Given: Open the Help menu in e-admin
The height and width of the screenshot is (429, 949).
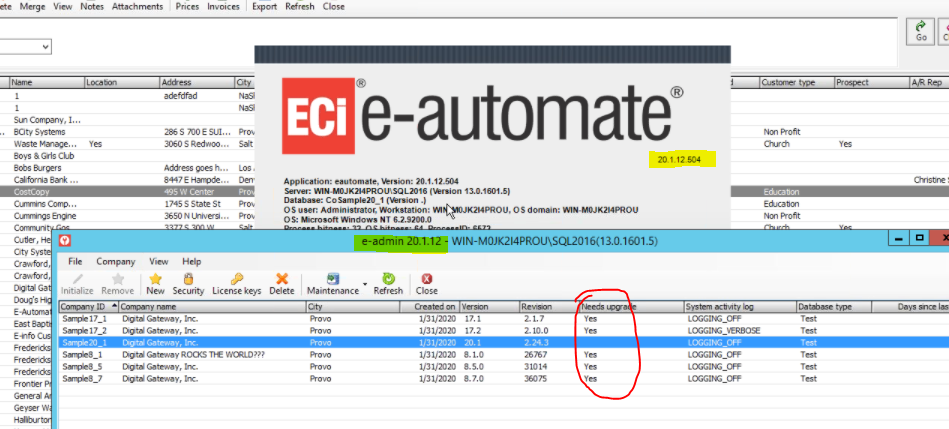Looking at the screenshot, I should [x=192, y=261].
